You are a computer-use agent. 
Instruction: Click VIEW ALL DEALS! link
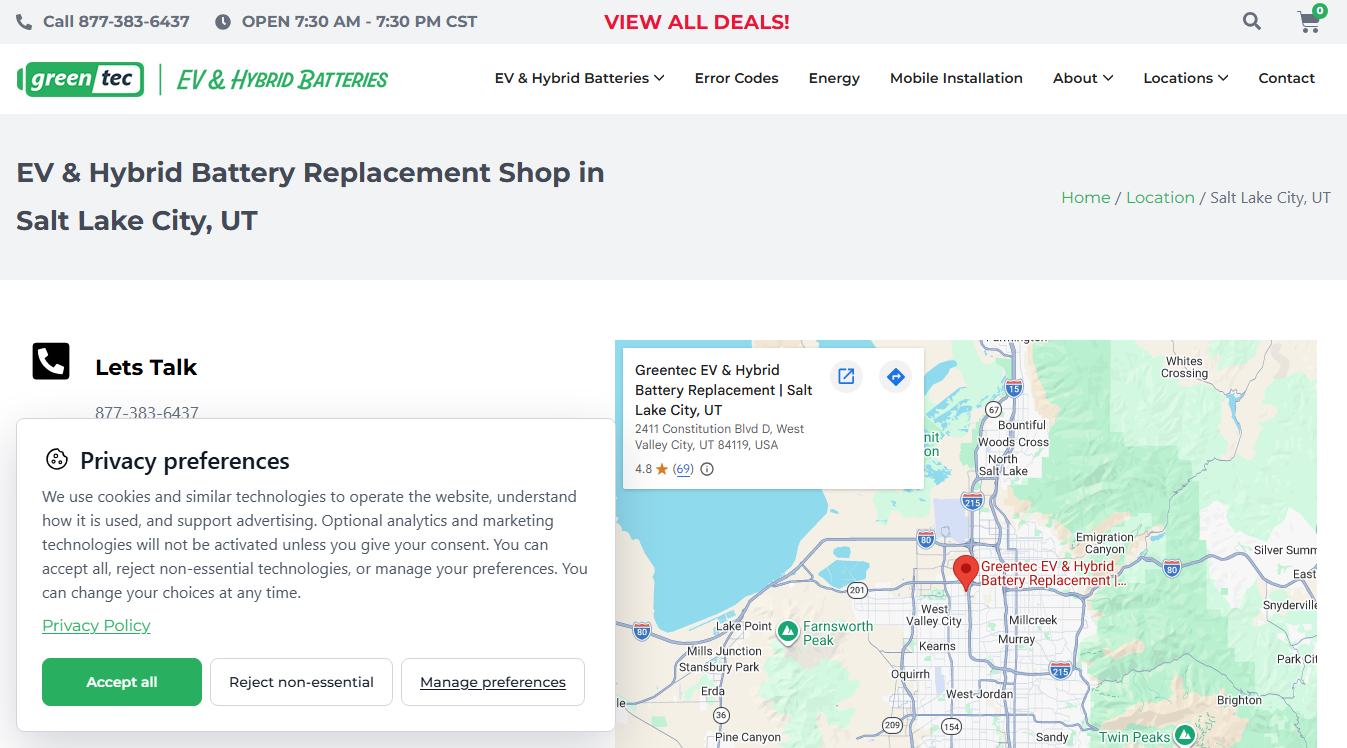[697, 22]
